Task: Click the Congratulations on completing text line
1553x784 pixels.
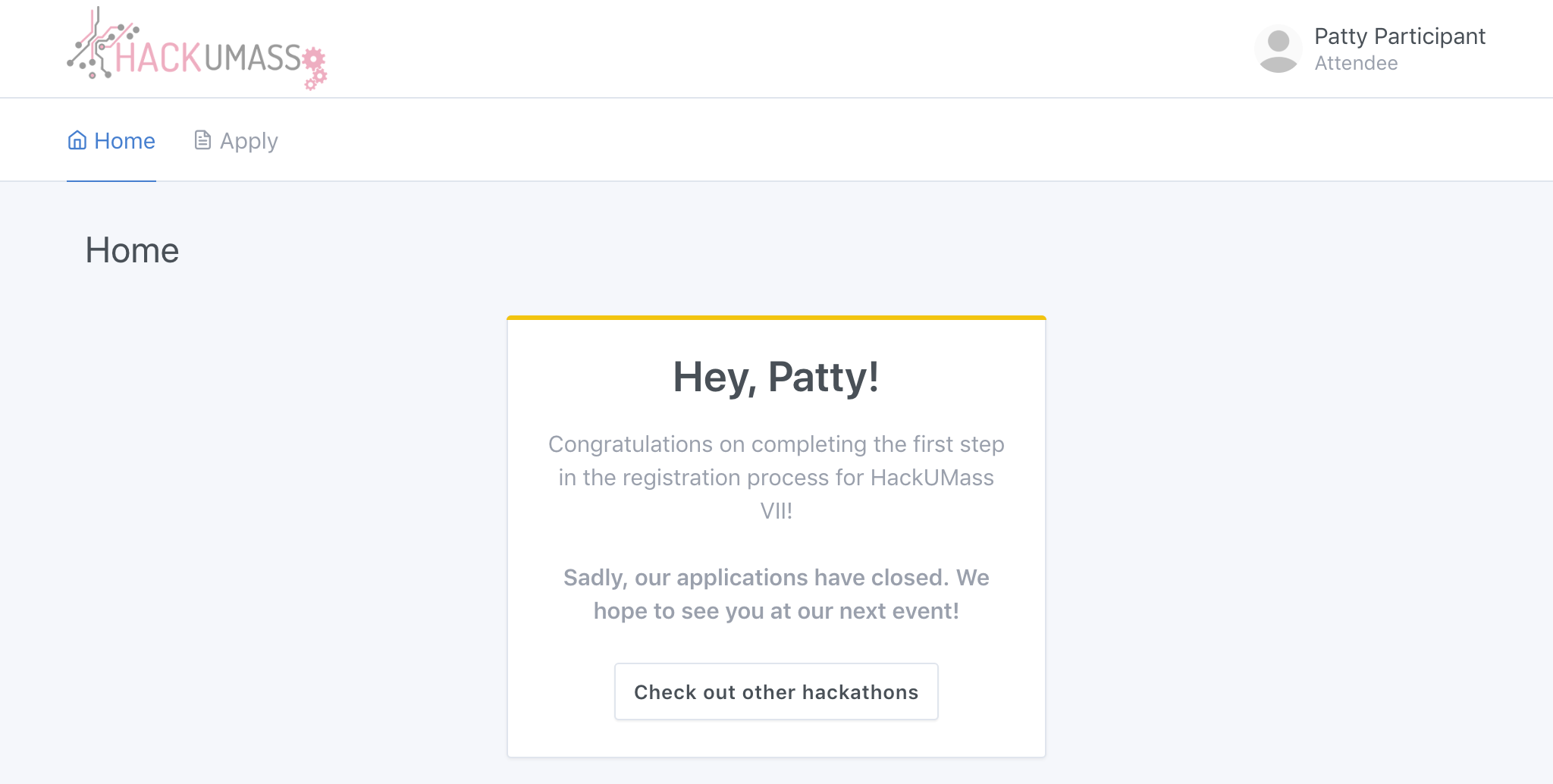Action: [776, 444]
